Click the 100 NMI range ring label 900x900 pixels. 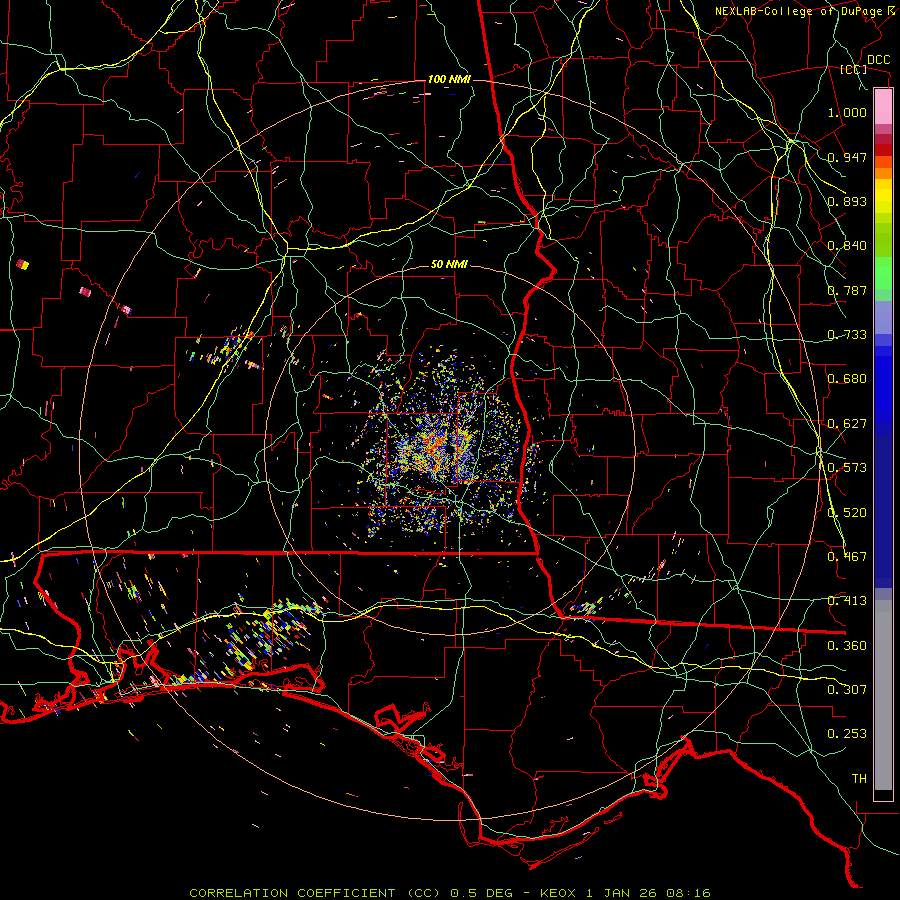[x=449, y=79]
